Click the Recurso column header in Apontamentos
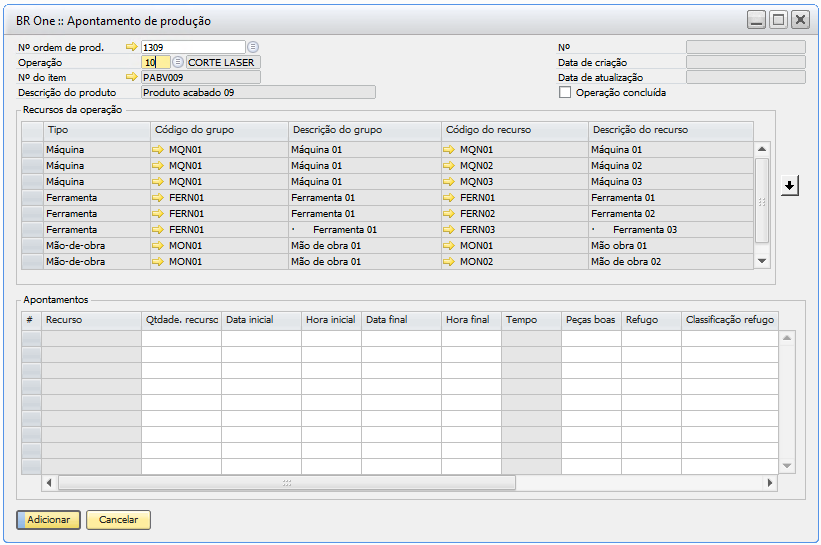 pos(92,320)
